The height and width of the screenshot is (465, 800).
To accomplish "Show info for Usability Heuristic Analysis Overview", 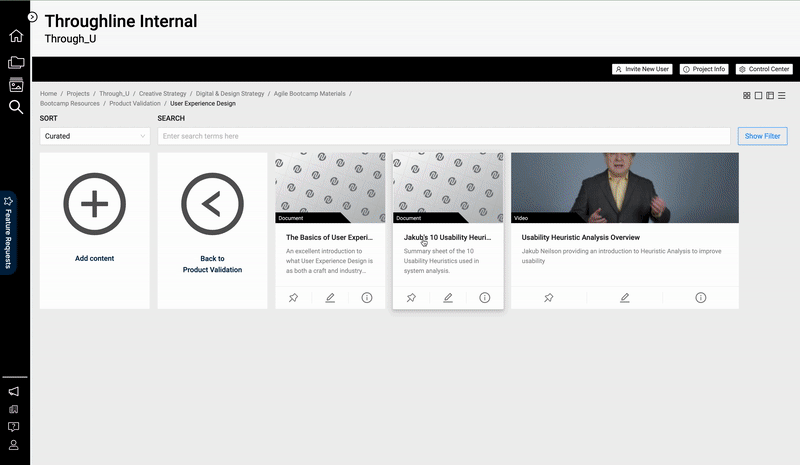I will click(701, 298).
